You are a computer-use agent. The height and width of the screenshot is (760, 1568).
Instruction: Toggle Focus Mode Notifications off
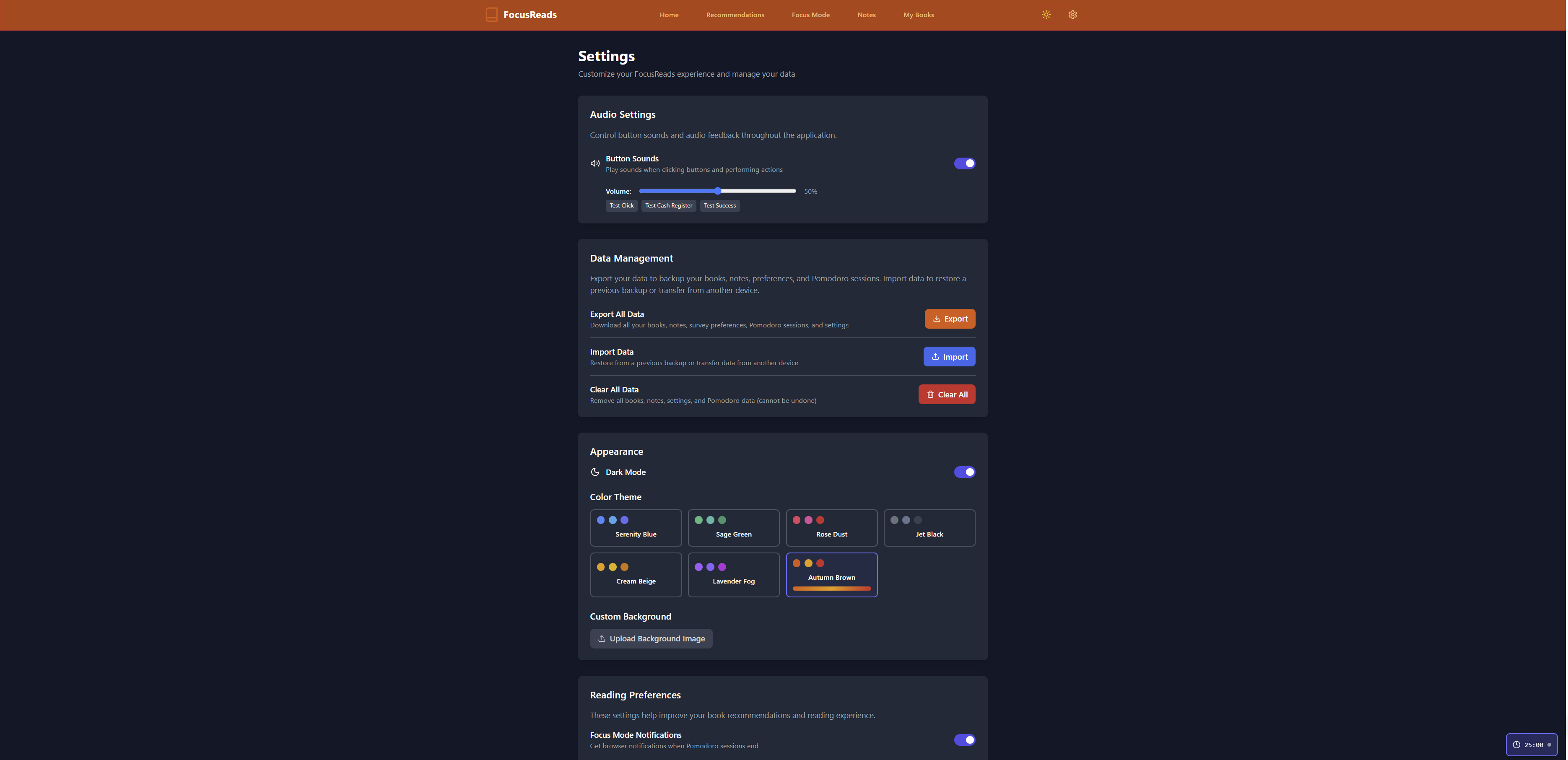(964, 740)
